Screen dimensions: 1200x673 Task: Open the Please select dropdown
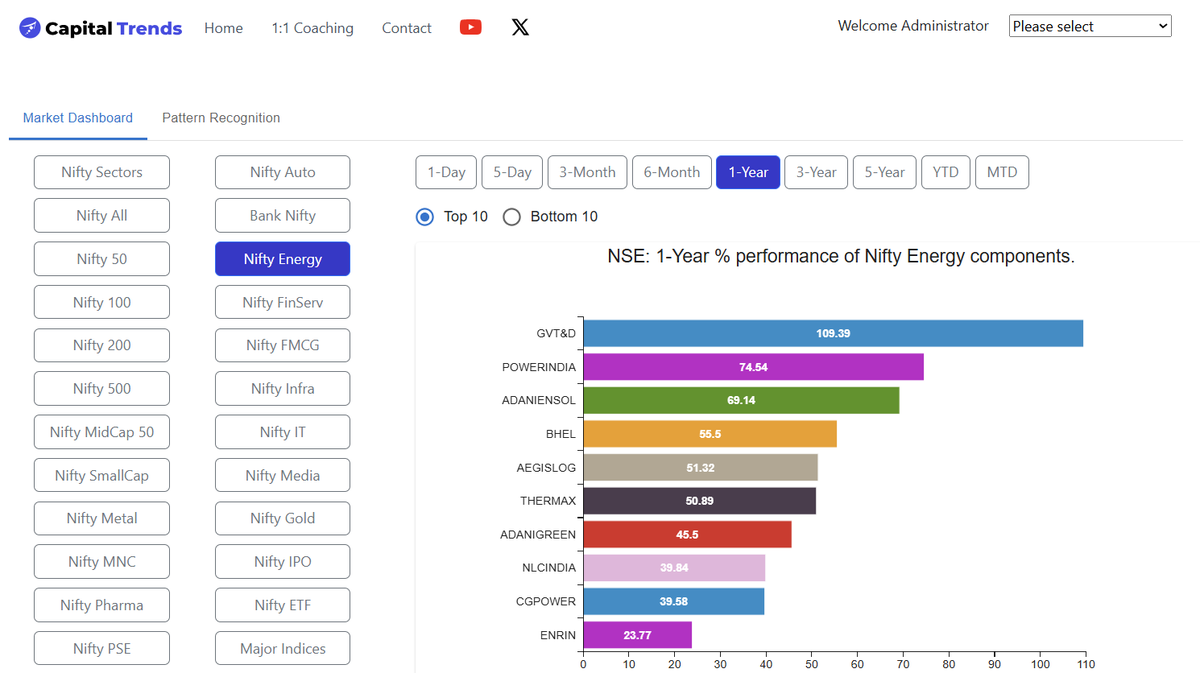coord(1090,26)
